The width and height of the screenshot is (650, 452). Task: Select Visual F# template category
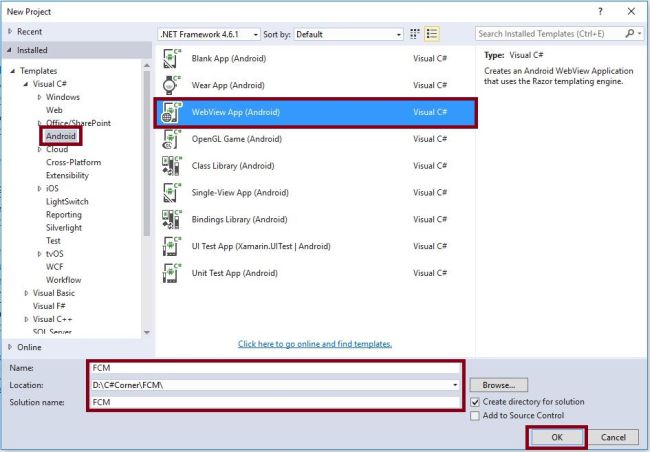(49, 306)
